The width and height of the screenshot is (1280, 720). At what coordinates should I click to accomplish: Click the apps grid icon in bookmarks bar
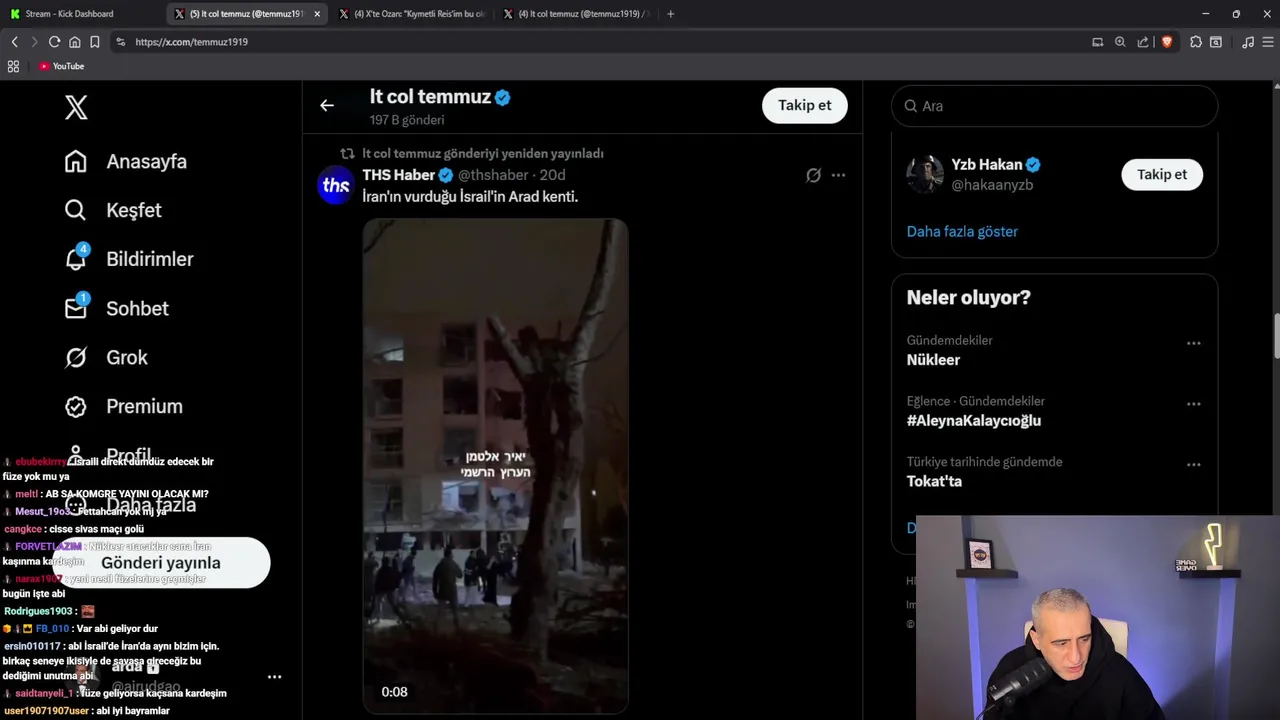coord(13,66)
